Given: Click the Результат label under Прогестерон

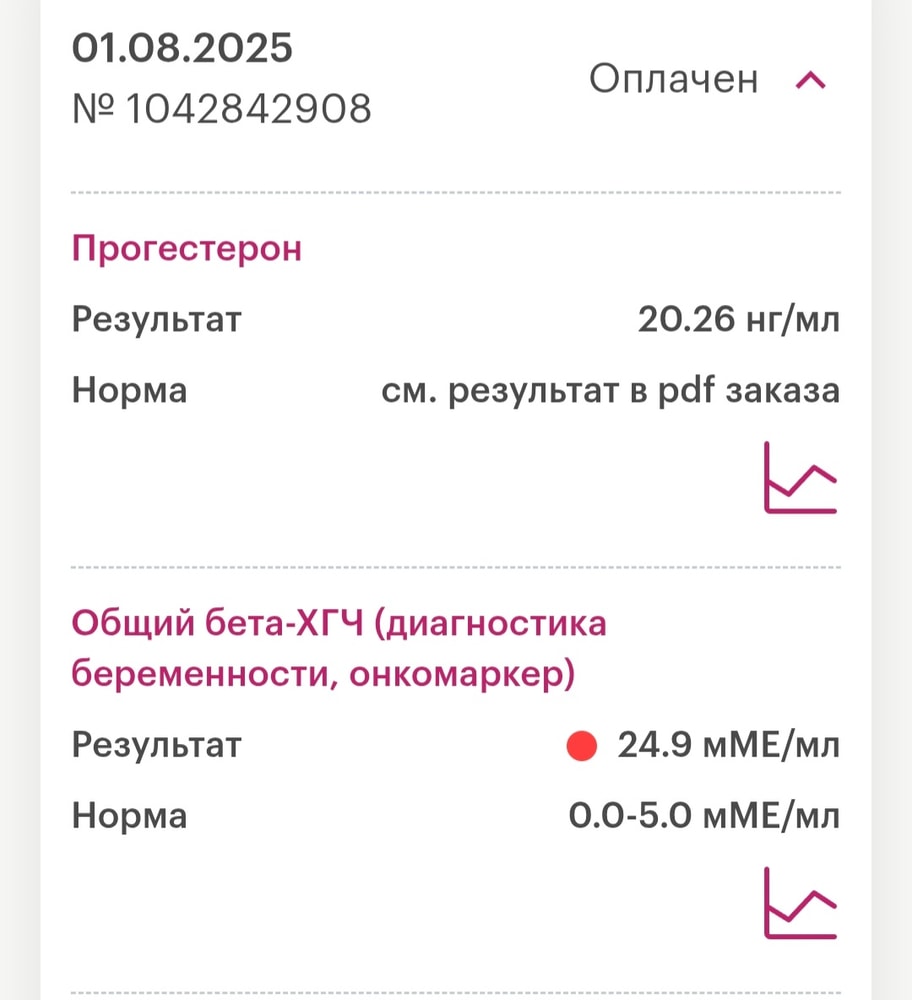Looking at the screenshot, I should click(x=156, y=321).
